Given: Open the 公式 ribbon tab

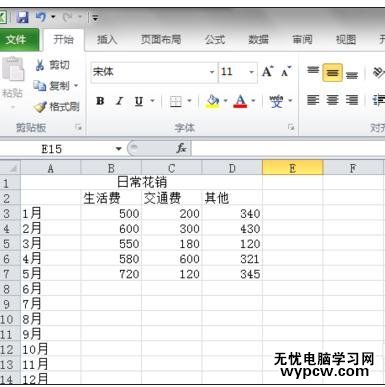Looking at the screenshot, I should [x=215, y=40].
